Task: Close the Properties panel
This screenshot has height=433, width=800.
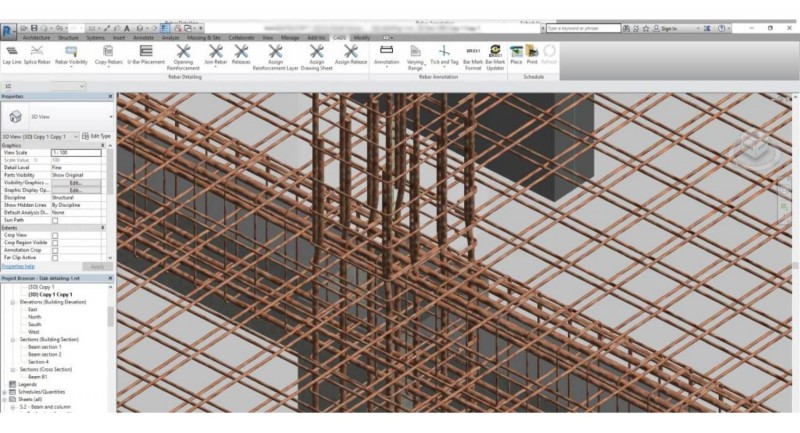Action: [x=110, y=96]
